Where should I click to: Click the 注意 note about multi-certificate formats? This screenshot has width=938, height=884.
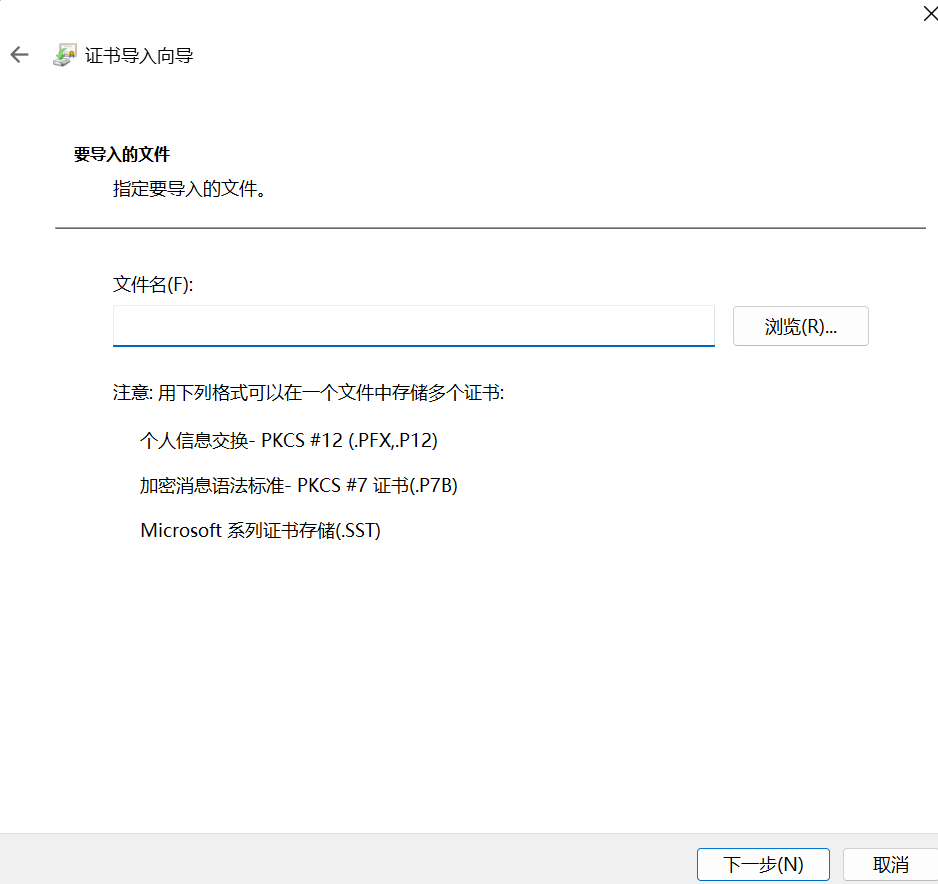click(x=308, y=393)
